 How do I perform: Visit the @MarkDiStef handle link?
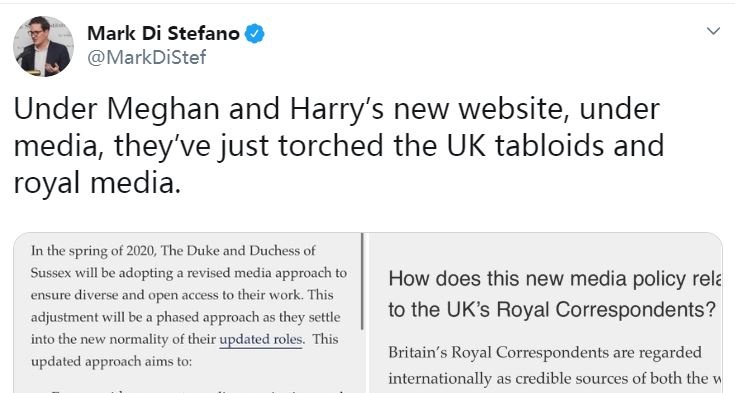click(147, 57)
